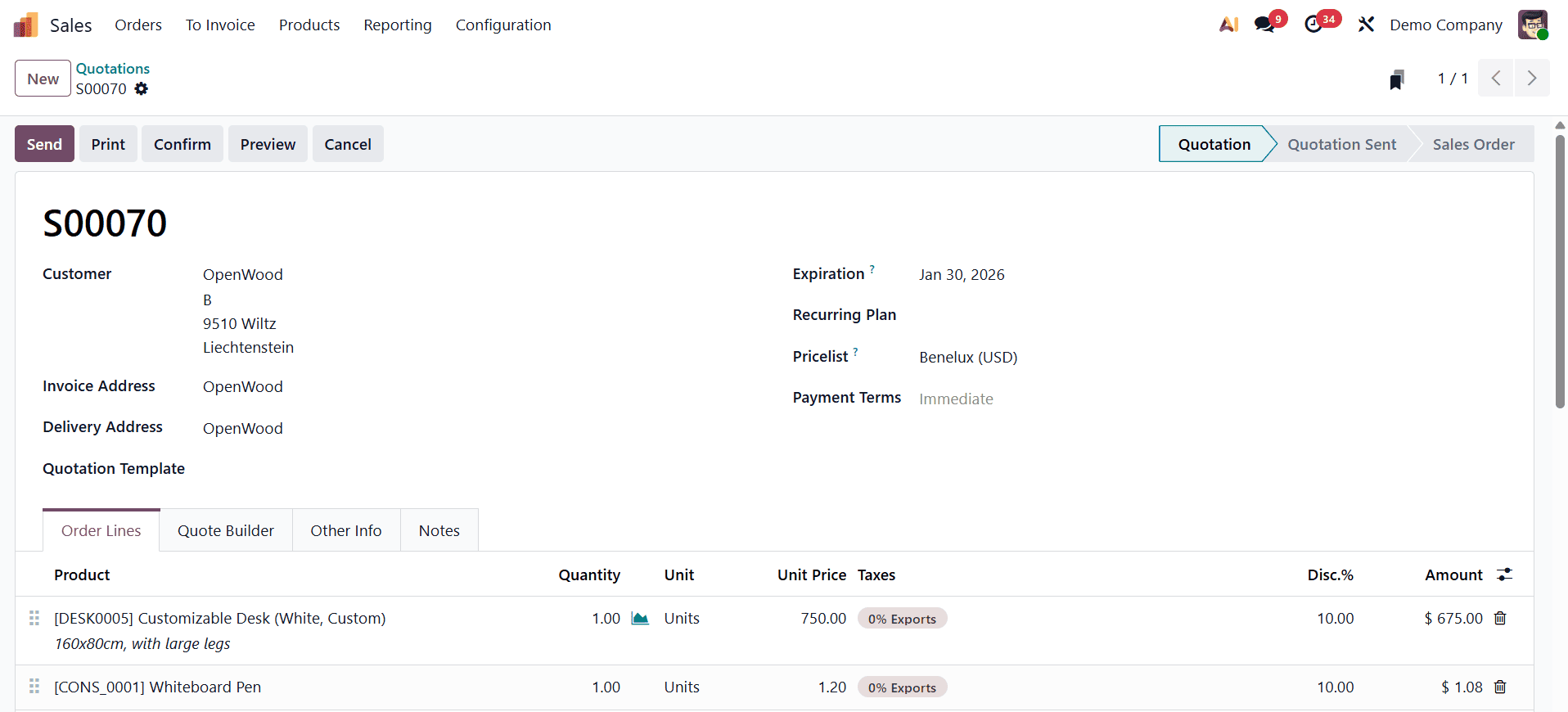
Task: Click the bookmark icon near pager
Action: click(1397, 79)
